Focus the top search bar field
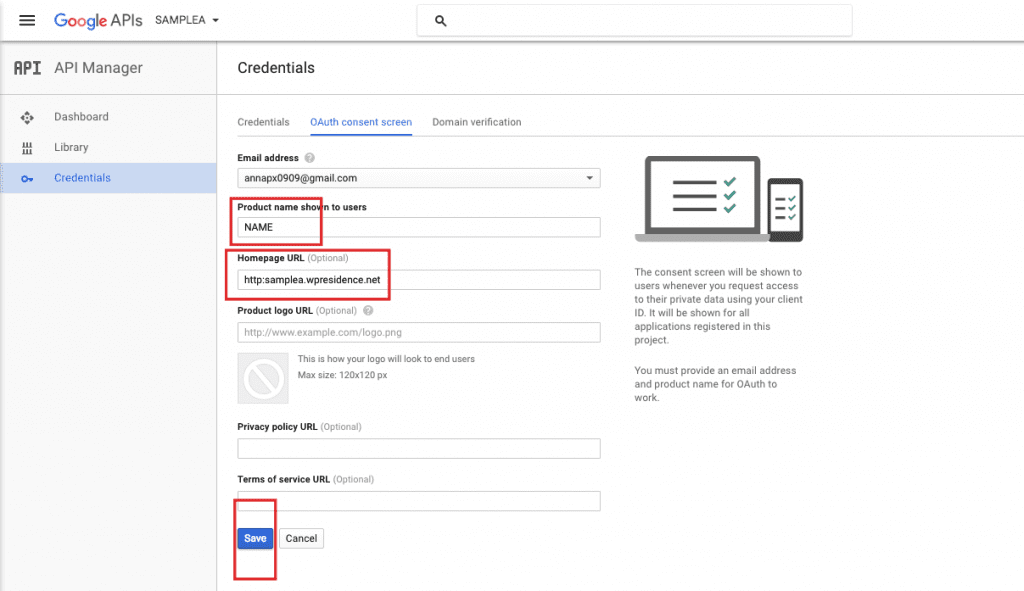Image resolution: width=1024 pixels, height=591 pixels. pyautogui.click(x=634, y=21)
